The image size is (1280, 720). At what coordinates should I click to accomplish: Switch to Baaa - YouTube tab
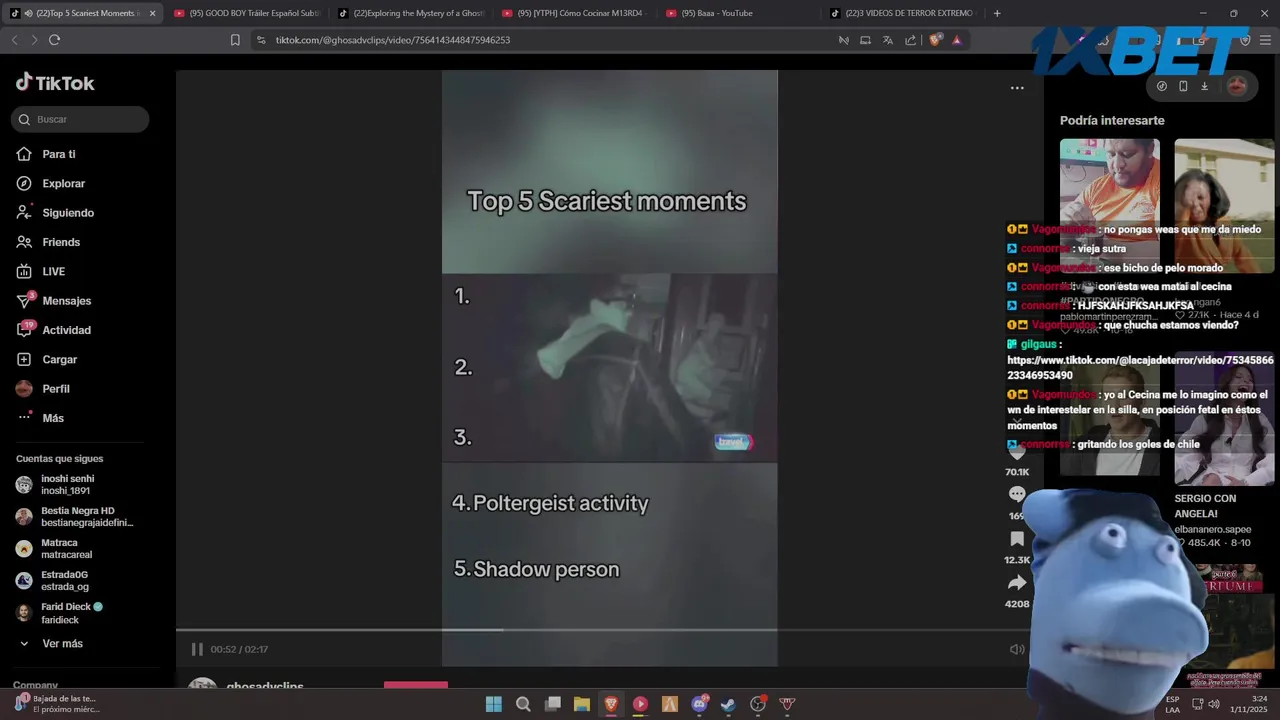click(x=738, y=13)
